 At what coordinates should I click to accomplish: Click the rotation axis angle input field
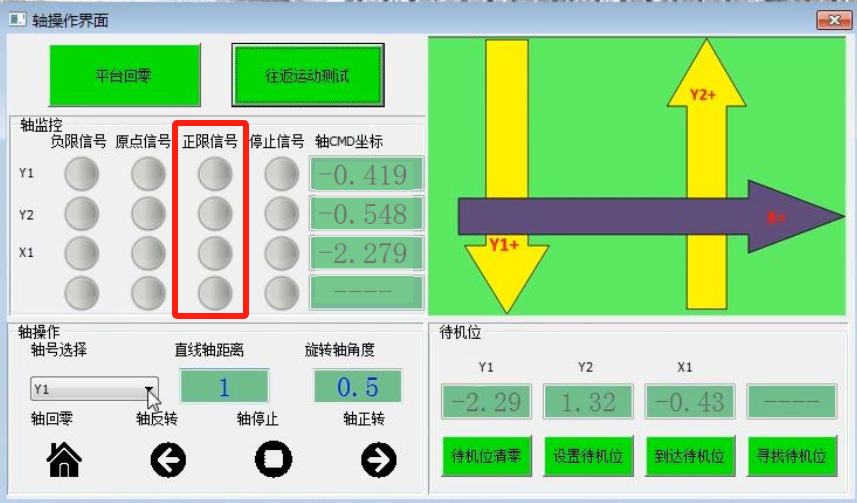[x=357, y=387]
